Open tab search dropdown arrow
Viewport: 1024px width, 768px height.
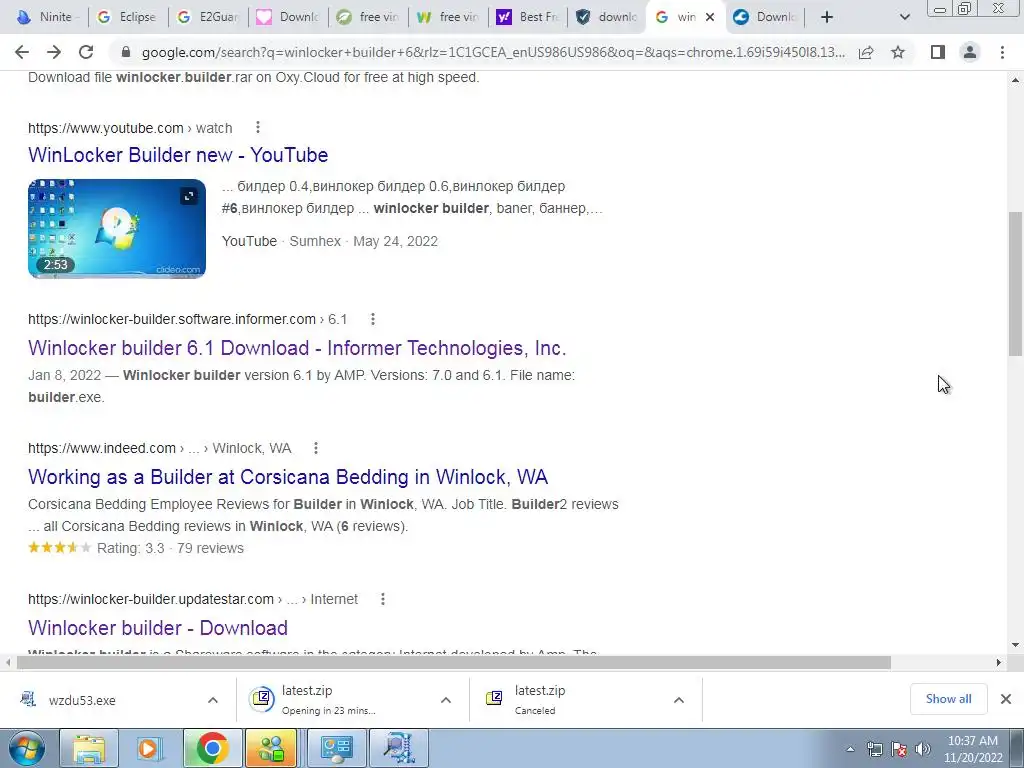click(904, 17)
